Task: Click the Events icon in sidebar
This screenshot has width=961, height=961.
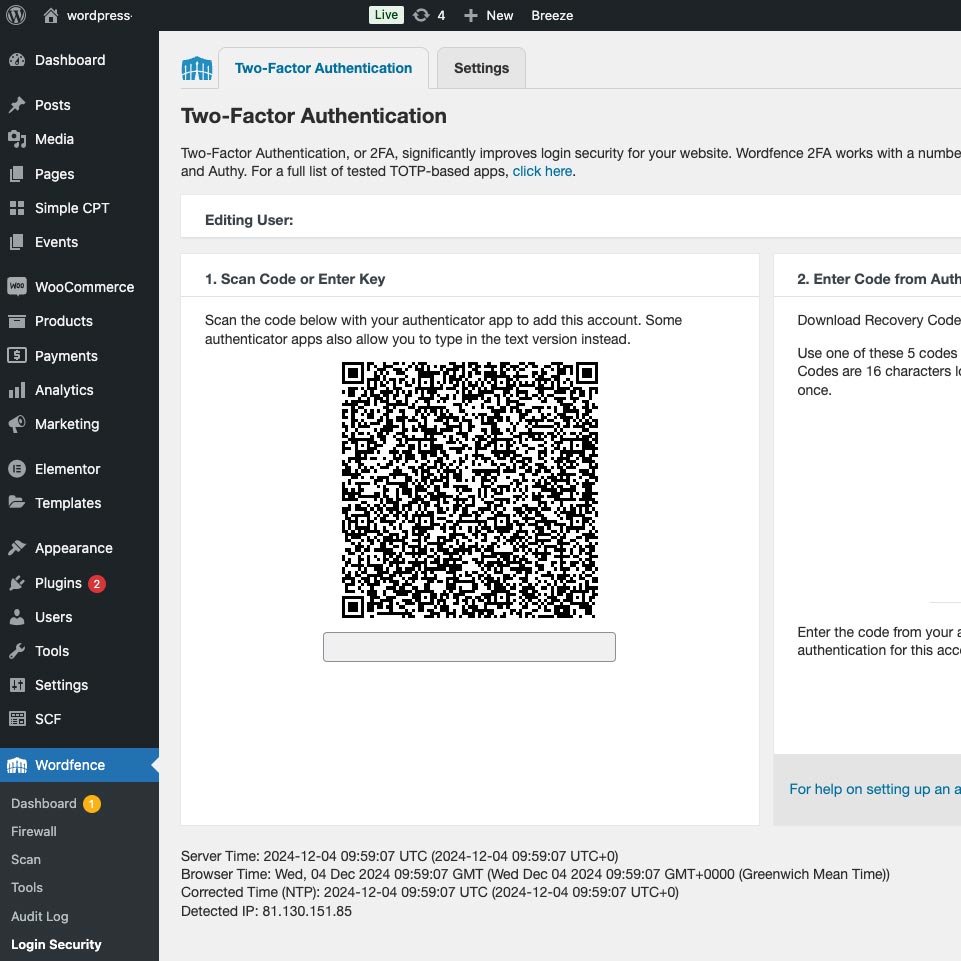Action: tap(17, 242)
